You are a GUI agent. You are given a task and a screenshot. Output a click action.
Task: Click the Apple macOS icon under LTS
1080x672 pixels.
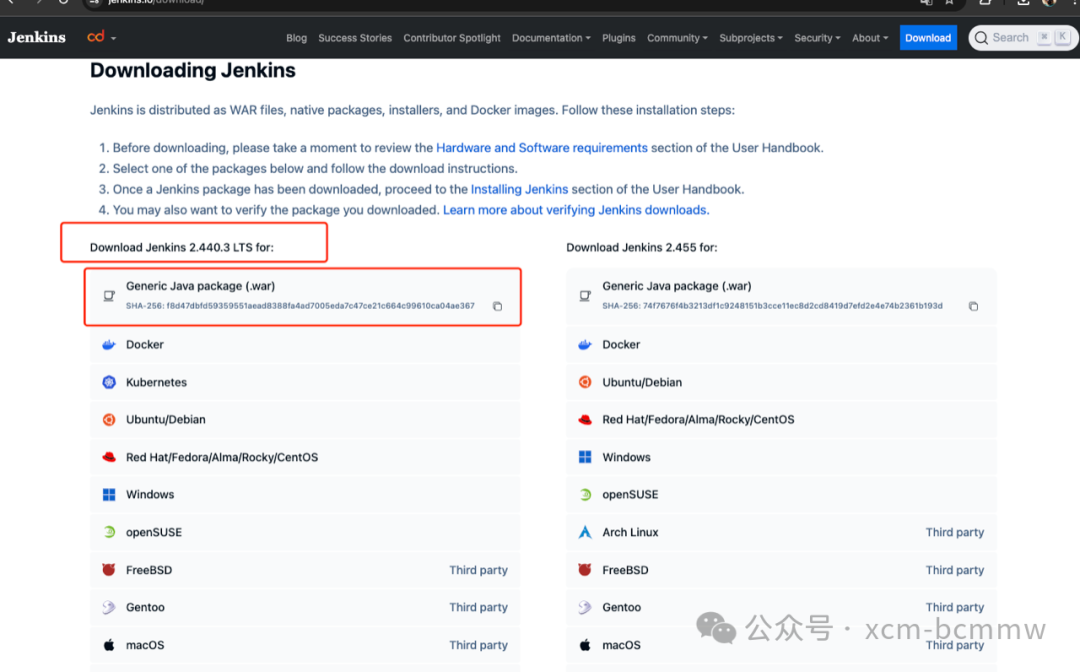(x=109, y=645)
